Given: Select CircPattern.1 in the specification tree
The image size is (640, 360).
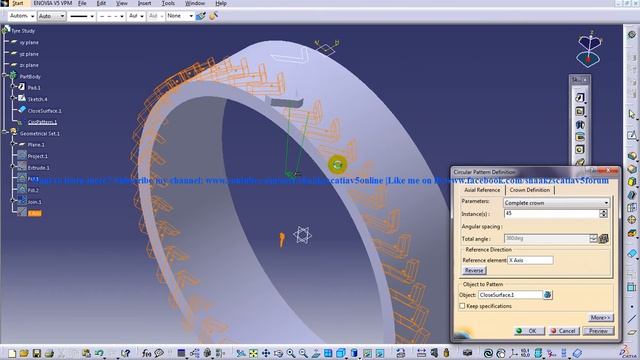Looking at the screenshot, I should coord(42,122).
